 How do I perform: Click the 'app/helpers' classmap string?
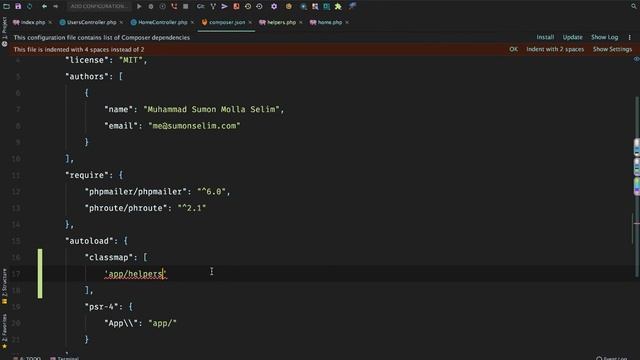coord(136,273)
